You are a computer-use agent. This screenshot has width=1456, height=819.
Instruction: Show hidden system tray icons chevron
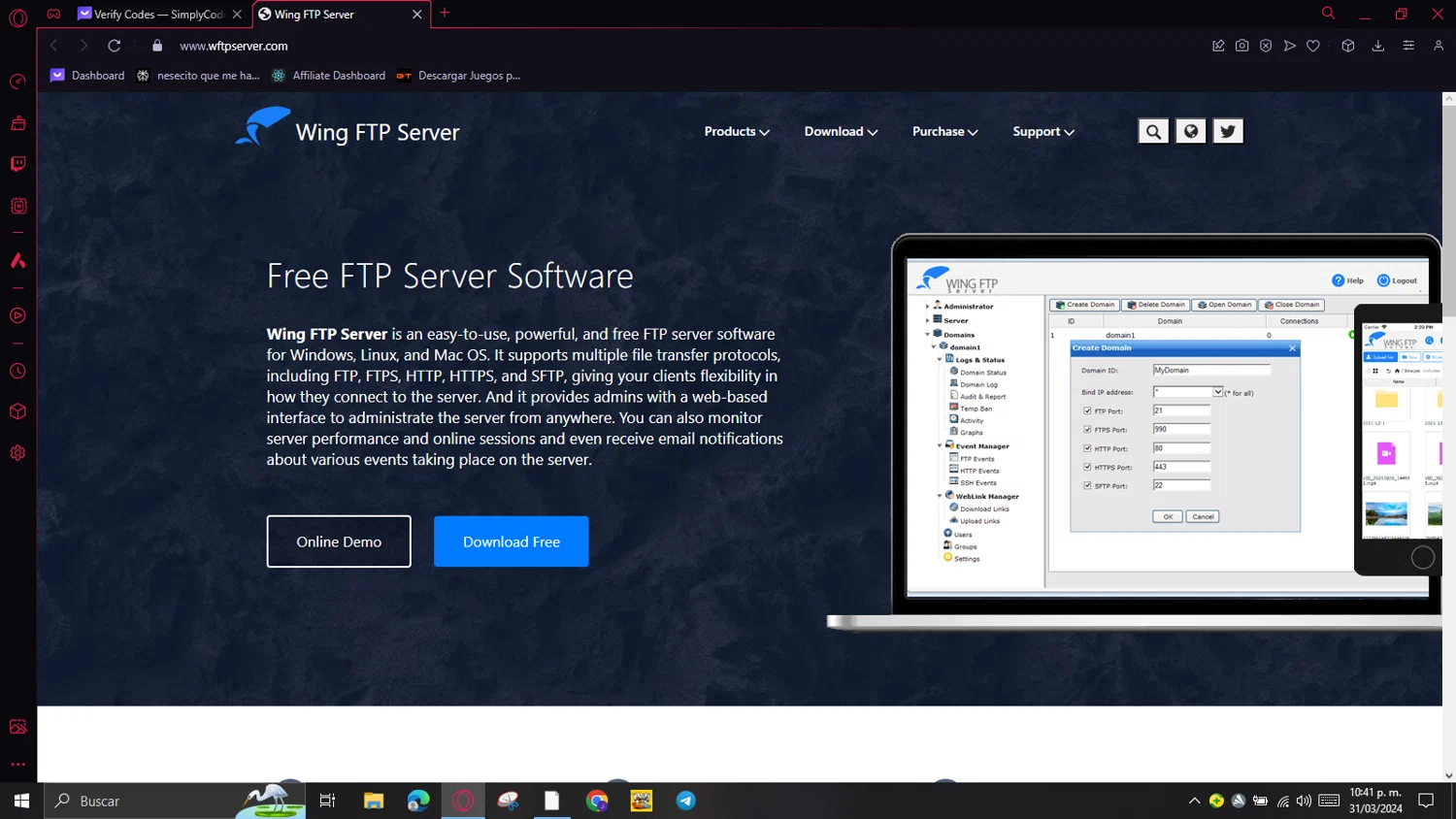coord(1194,801)
